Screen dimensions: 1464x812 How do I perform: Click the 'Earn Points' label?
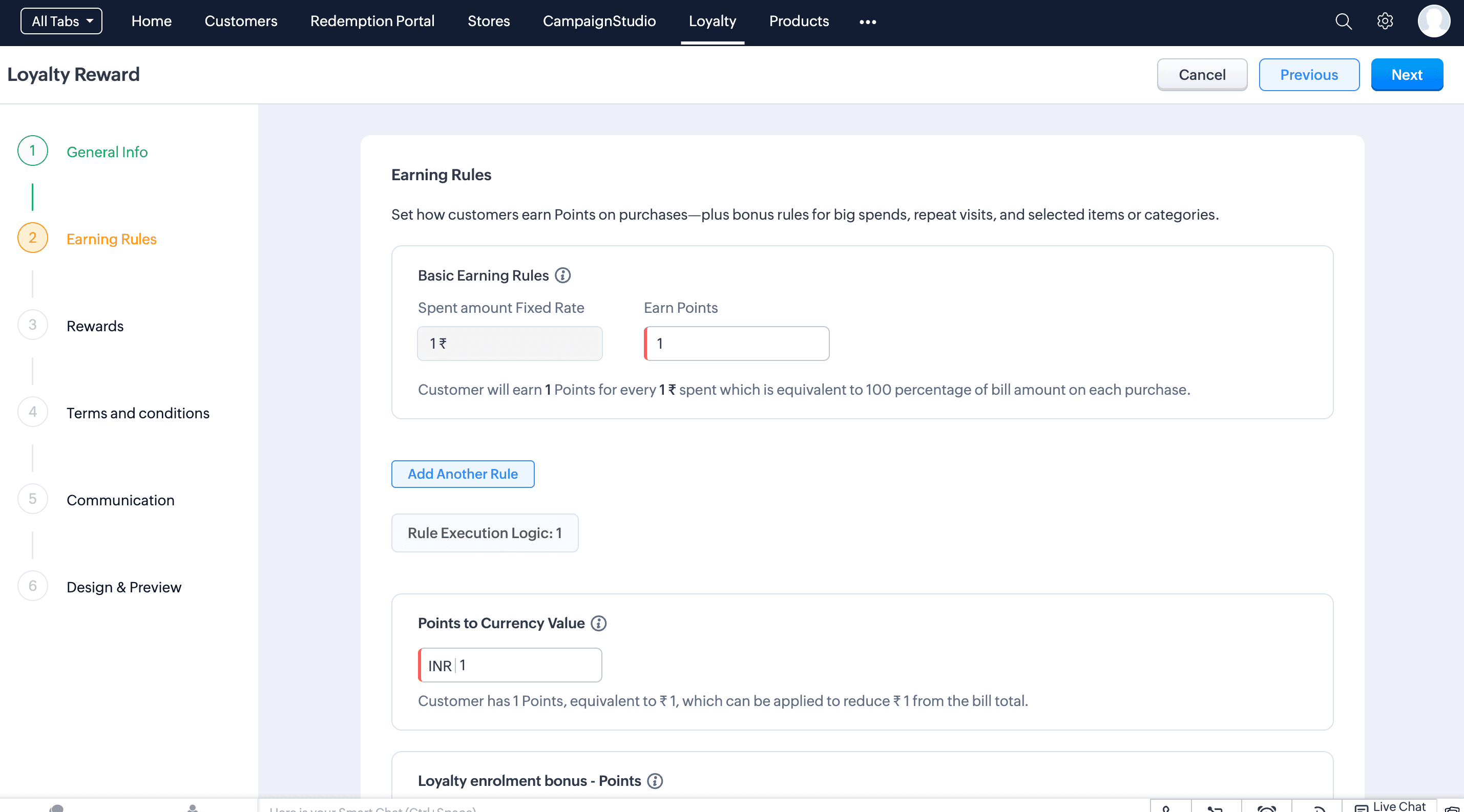(681, 308)
